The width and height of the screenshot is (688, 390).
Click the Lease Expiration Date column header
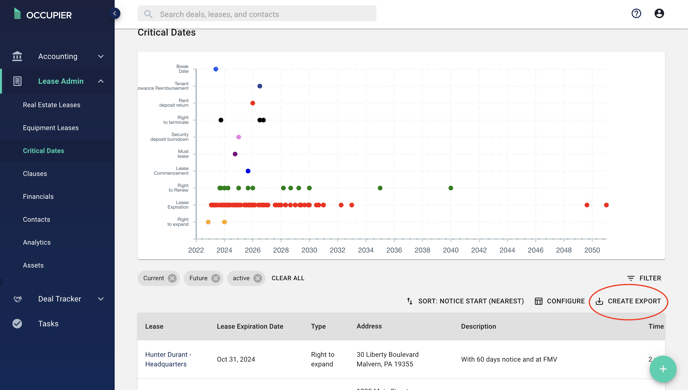click(x=250, y=326)
